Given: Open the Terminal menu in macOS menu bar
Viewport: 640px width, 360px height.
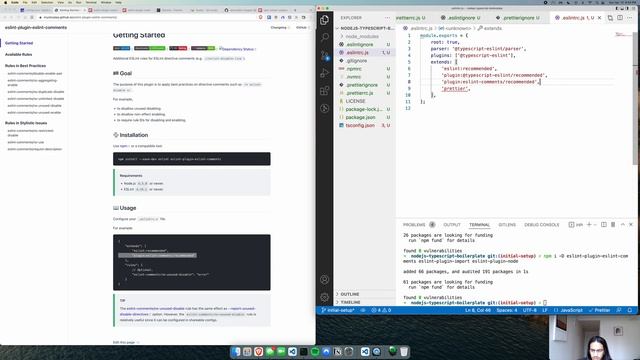Looking at the screenshot, I should (91, 2).
